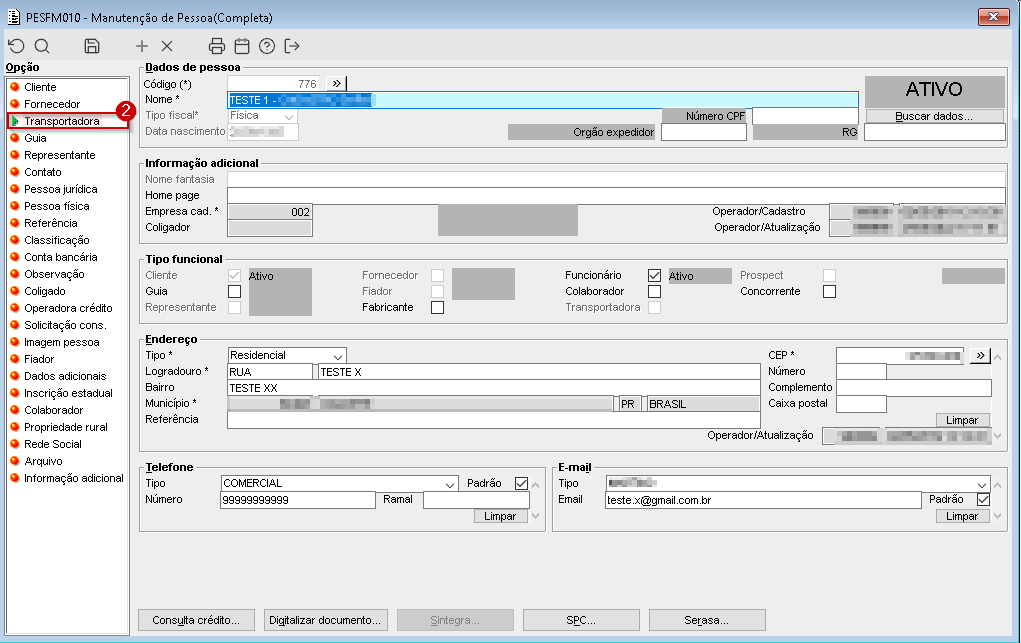Open Informação adicional in Opção list
Viewport: 1021px width, 643px height.
[x=74, y=478]
